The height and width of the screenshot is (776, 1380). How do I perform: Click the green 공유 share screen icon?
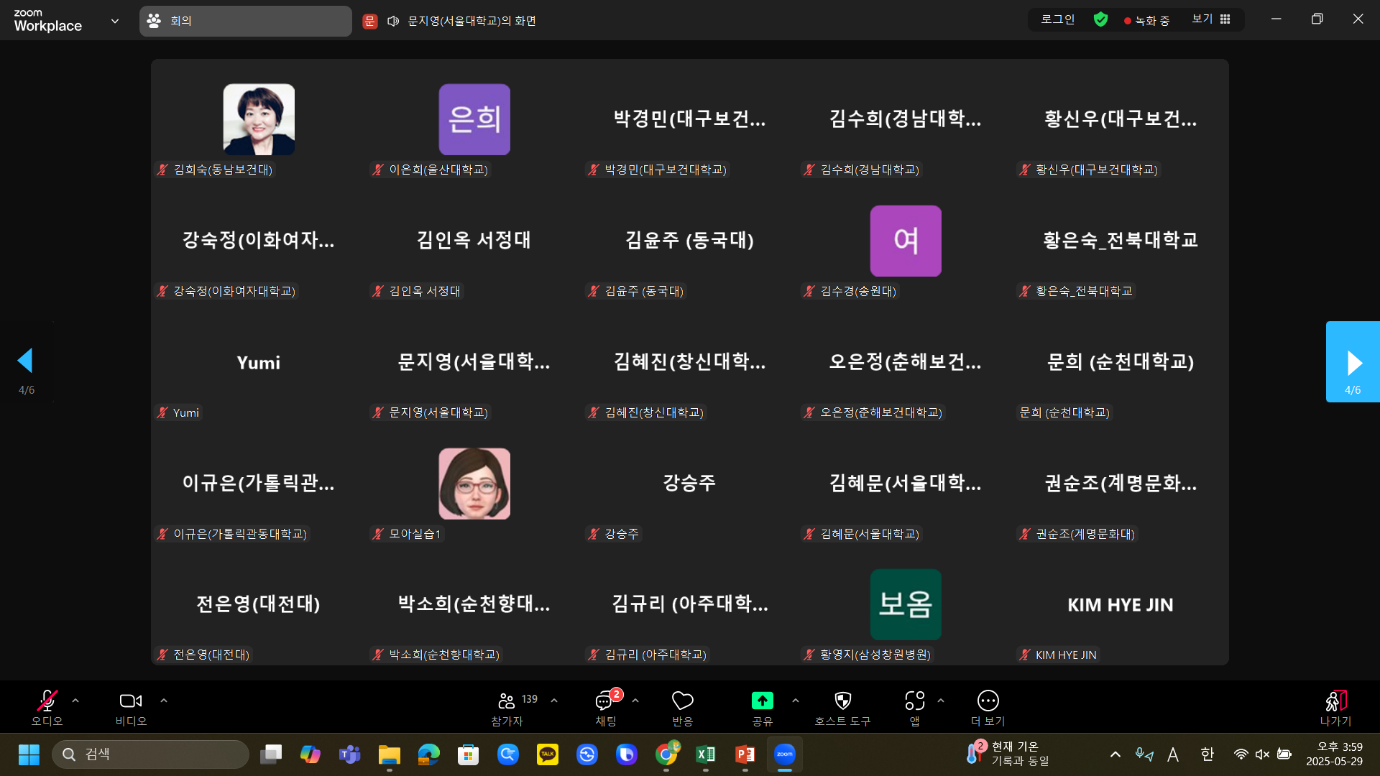(x=762, y=701)
